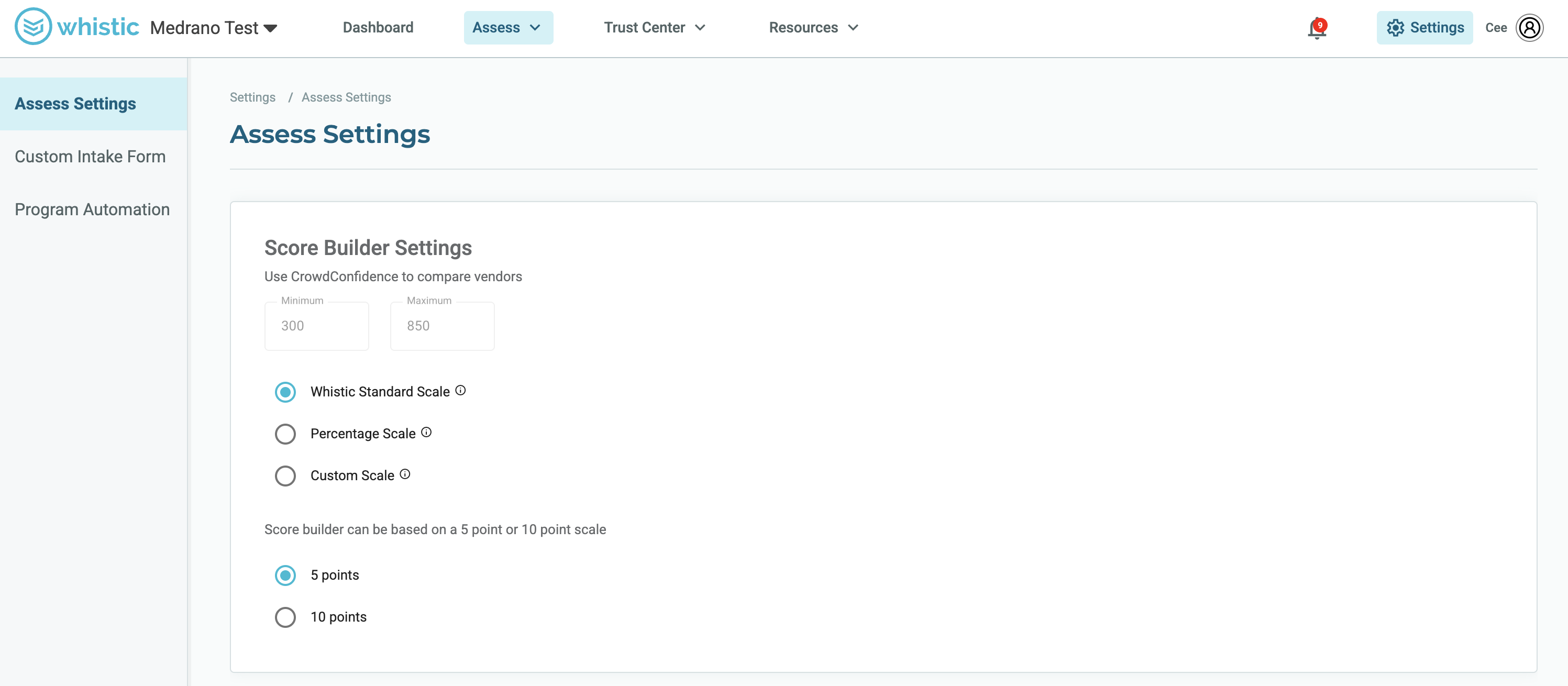Open the user profile avatar

[x=1529, y=28]
